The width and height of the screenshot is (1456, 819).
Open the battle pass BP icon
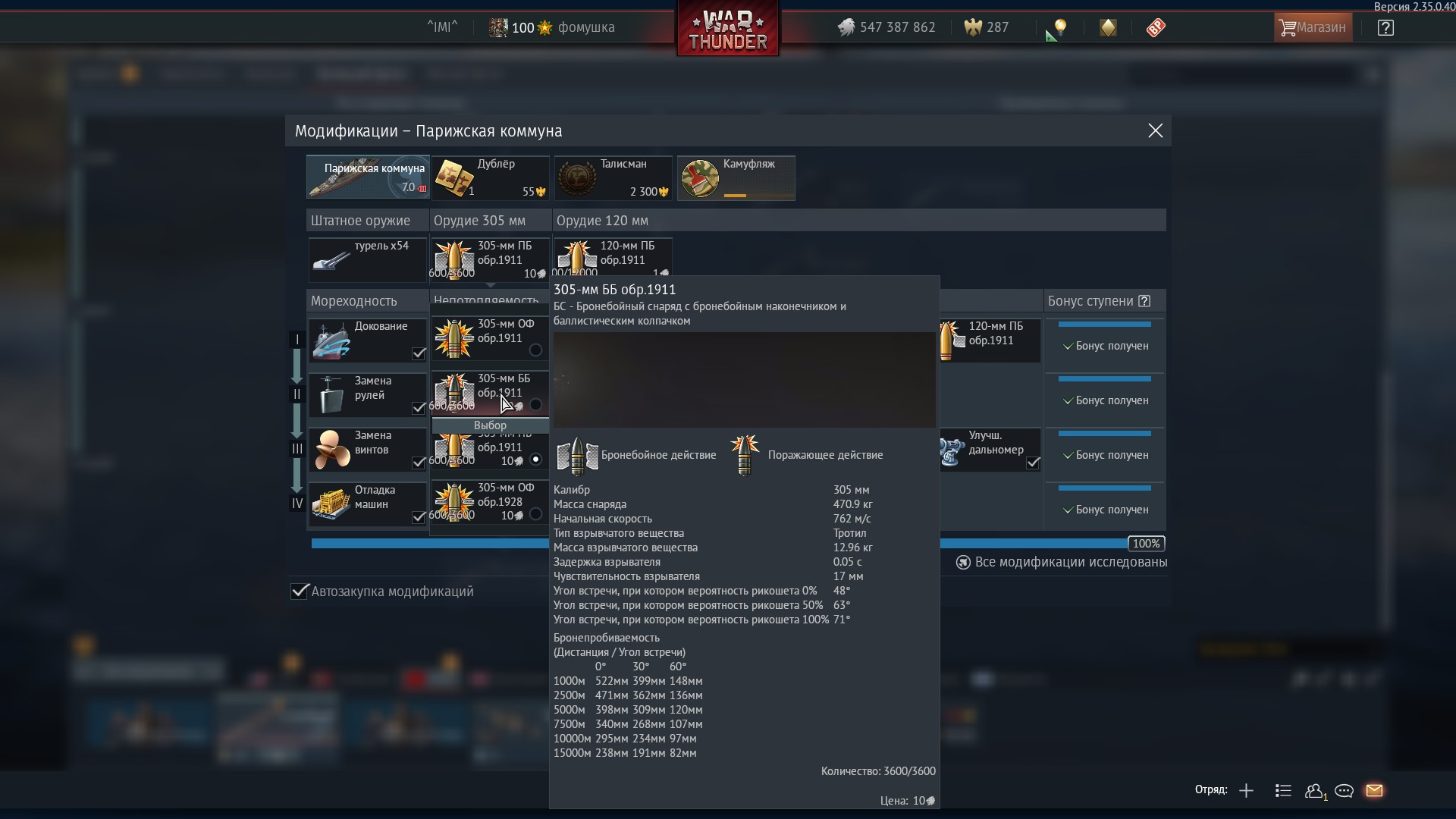[x=1156, y=28]
